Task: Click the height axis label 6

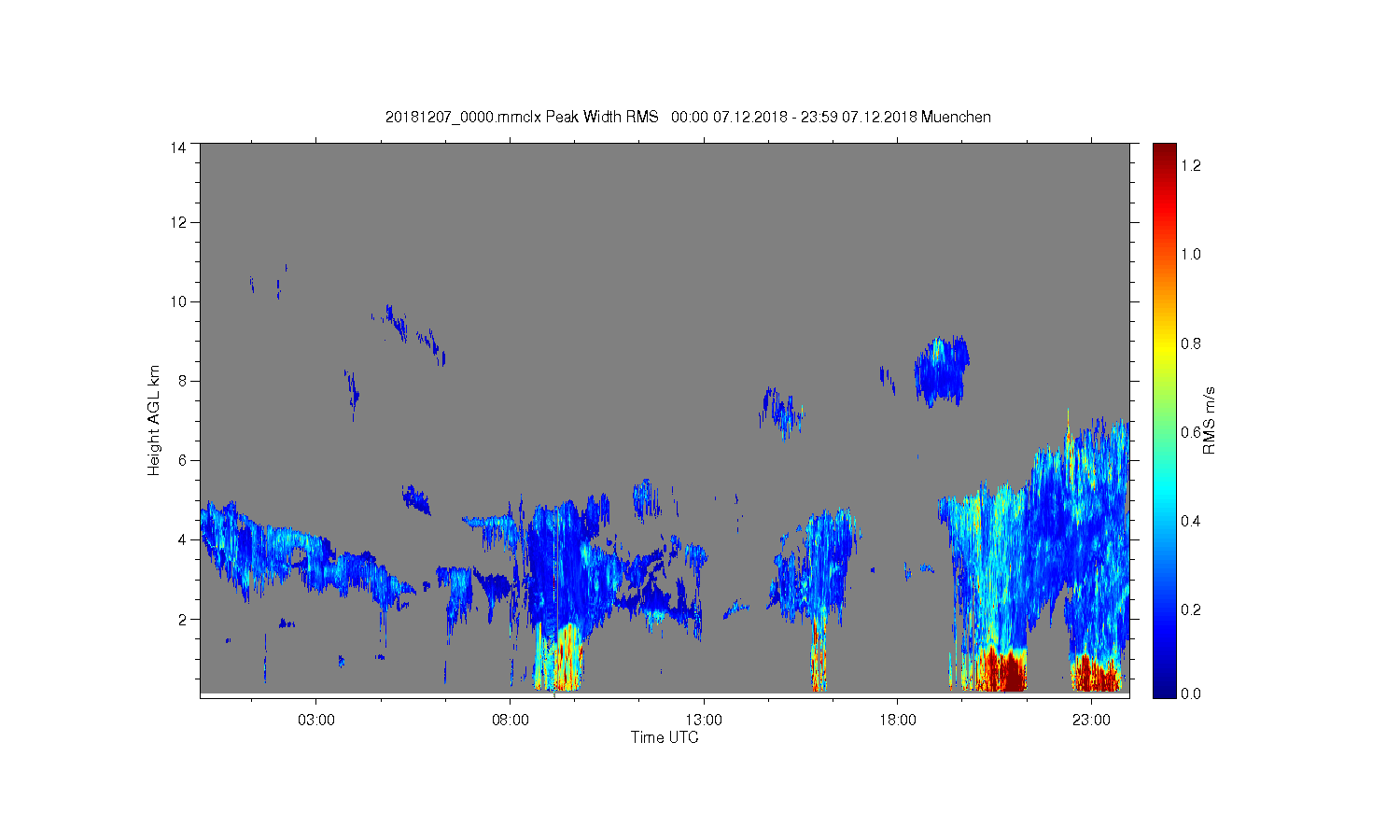Action: click(182, 460)
